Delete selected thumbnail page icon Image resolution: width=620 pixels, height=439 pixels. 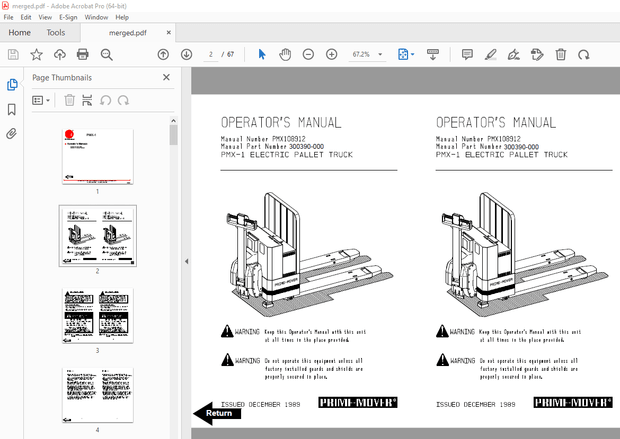69,100
